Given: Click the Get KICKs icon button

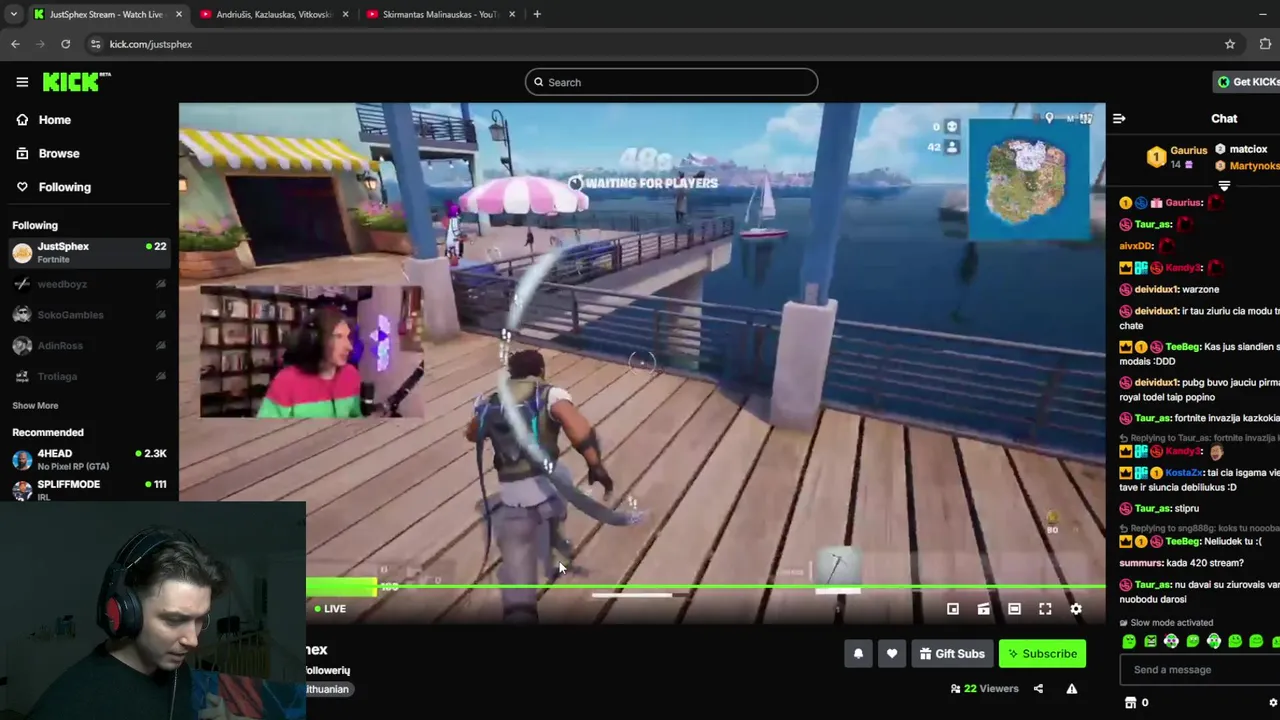Looking at the screenshot, I should 1248,82.
